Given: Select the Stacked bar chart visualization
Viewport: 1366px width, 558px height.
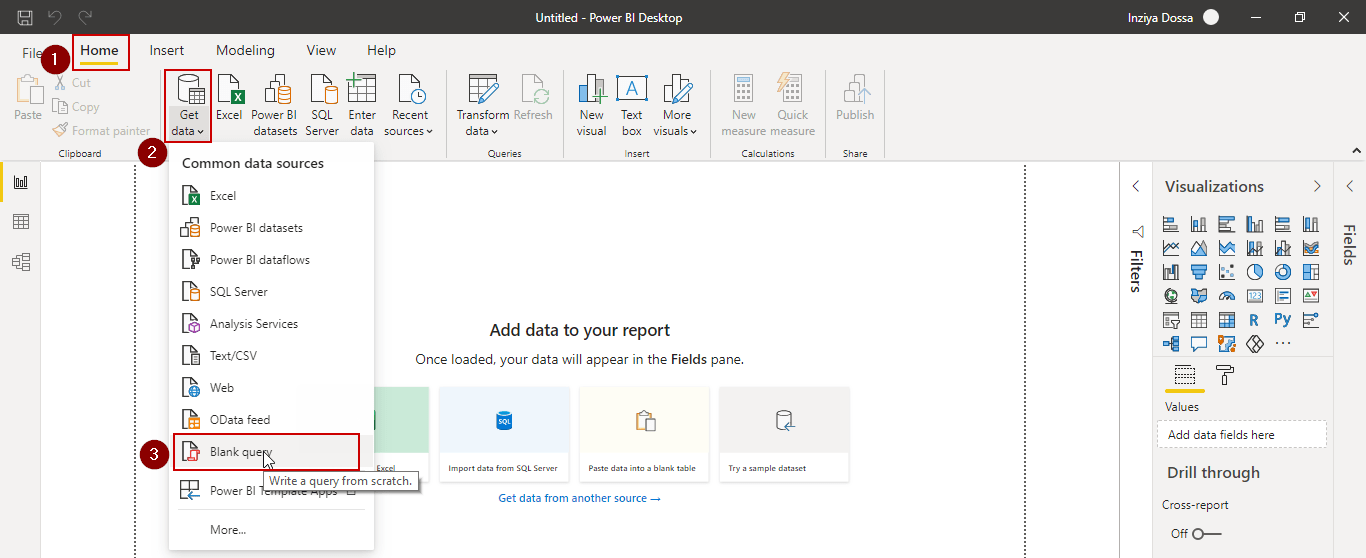Looking at the screenshot, I should click(x=1171, y=224).
